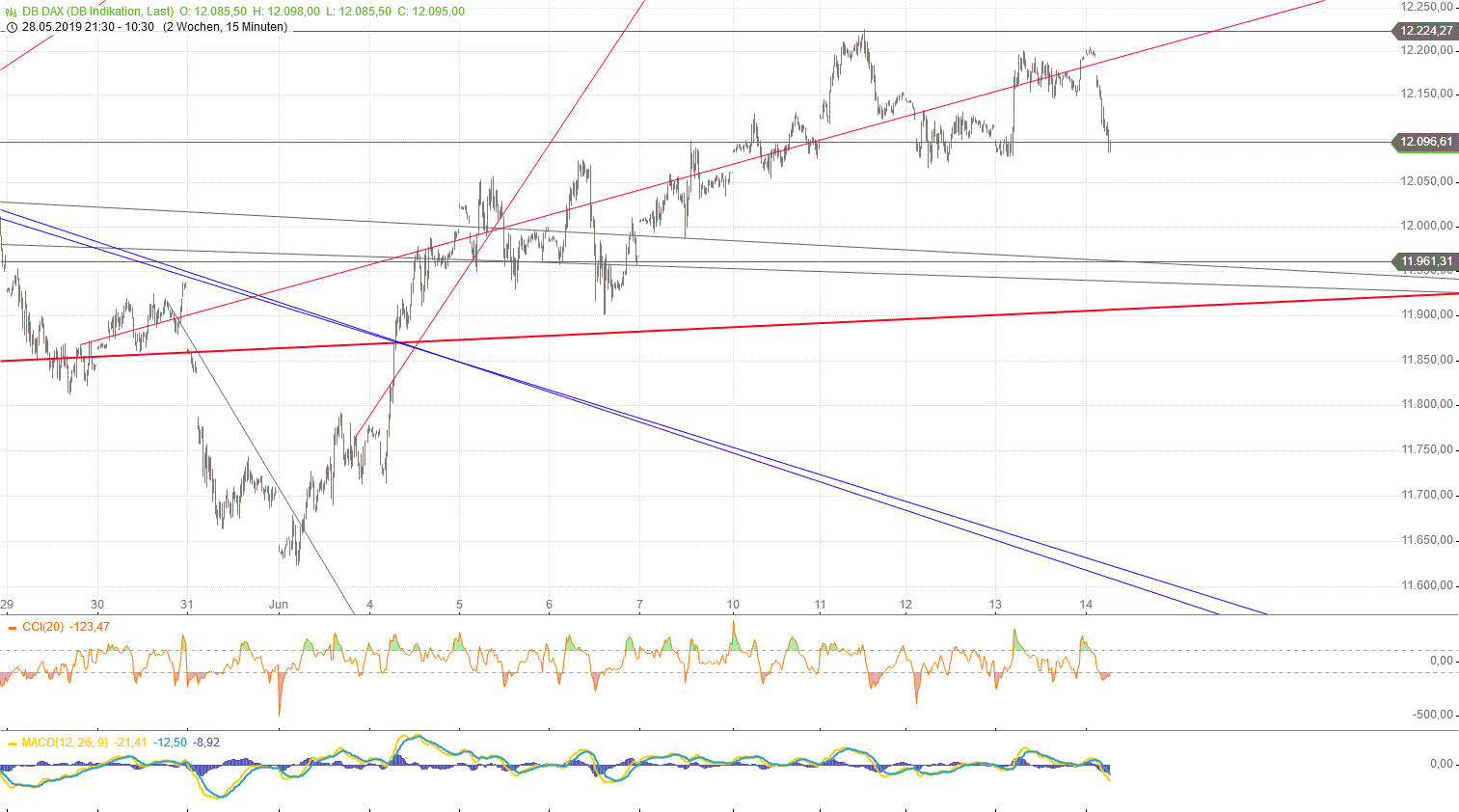Click the date axis label 29
Viewport: 1459px width, 812px height.
click(7, 605)
